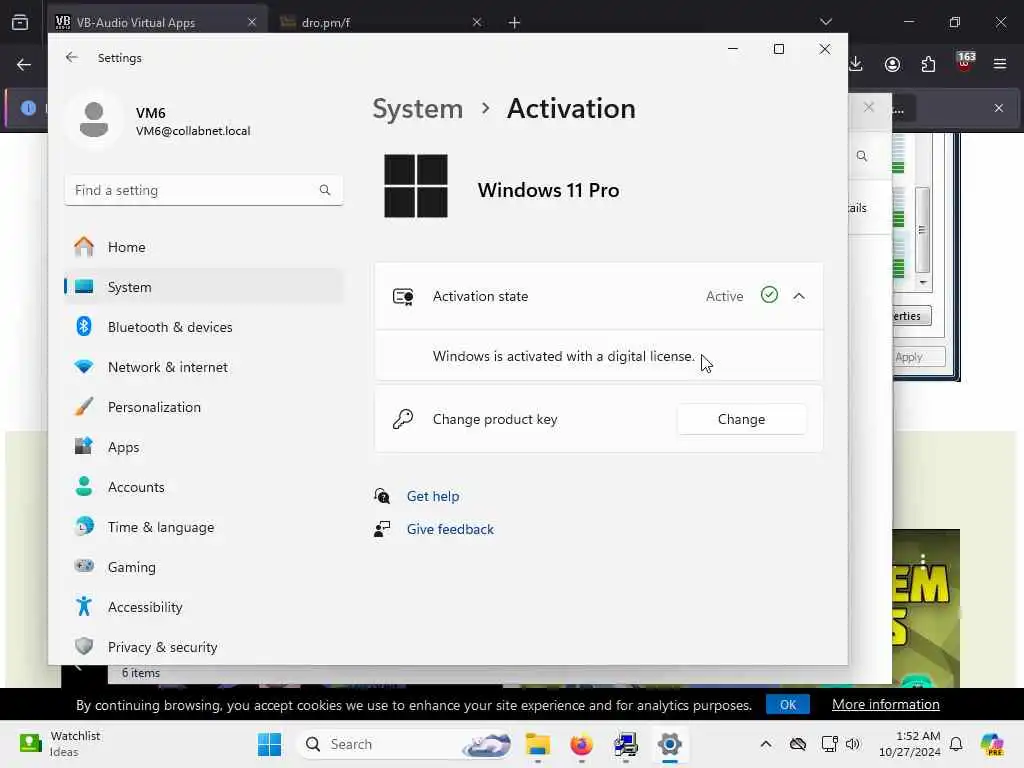Screen dimensions: 1024x768
Task: Click the green Active checkmark icon
Action: 769,295
